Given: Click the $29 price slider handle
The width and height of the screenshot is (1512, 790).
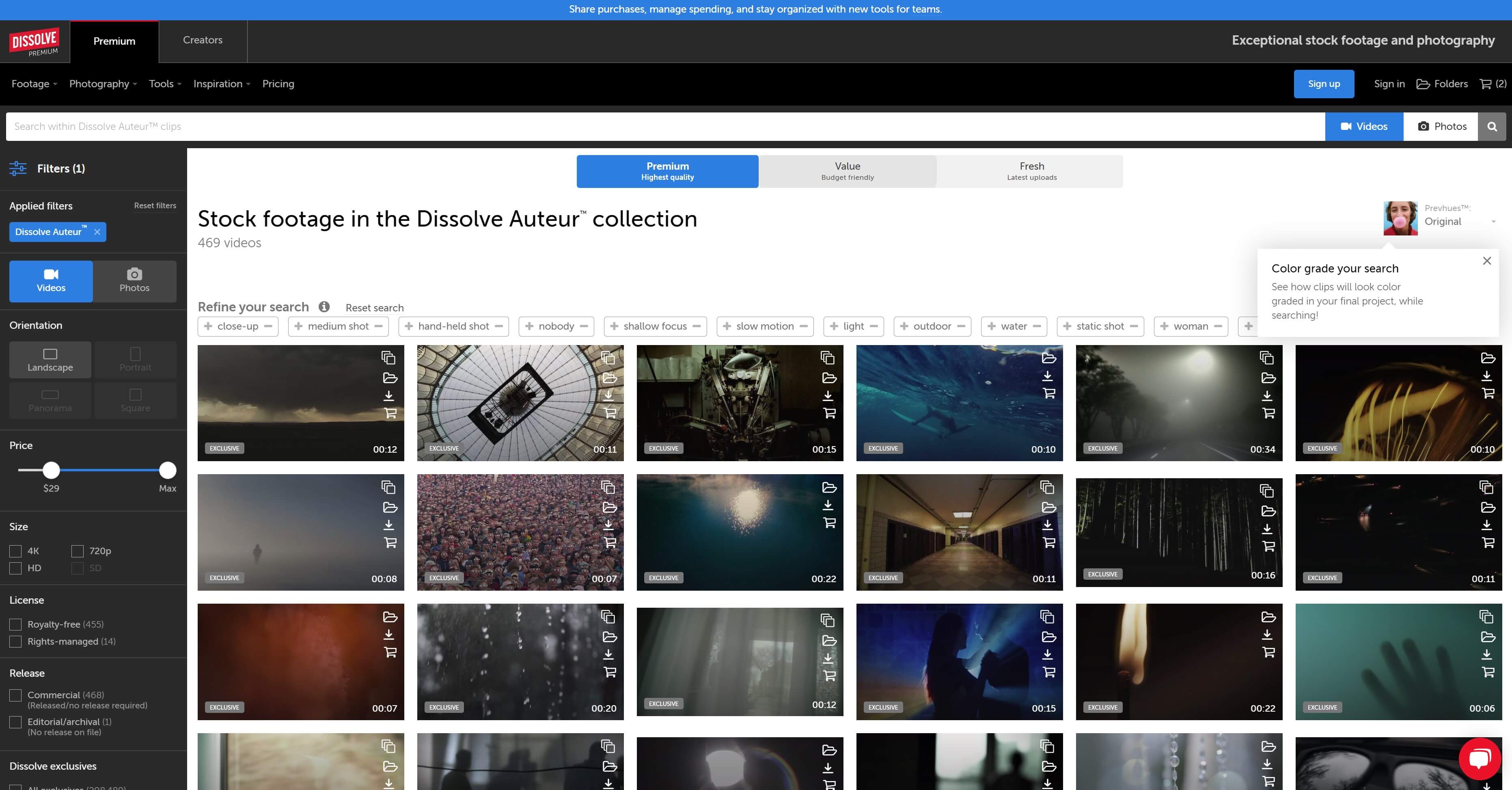Looking at the screenshot, I should [x=51, y=470].
